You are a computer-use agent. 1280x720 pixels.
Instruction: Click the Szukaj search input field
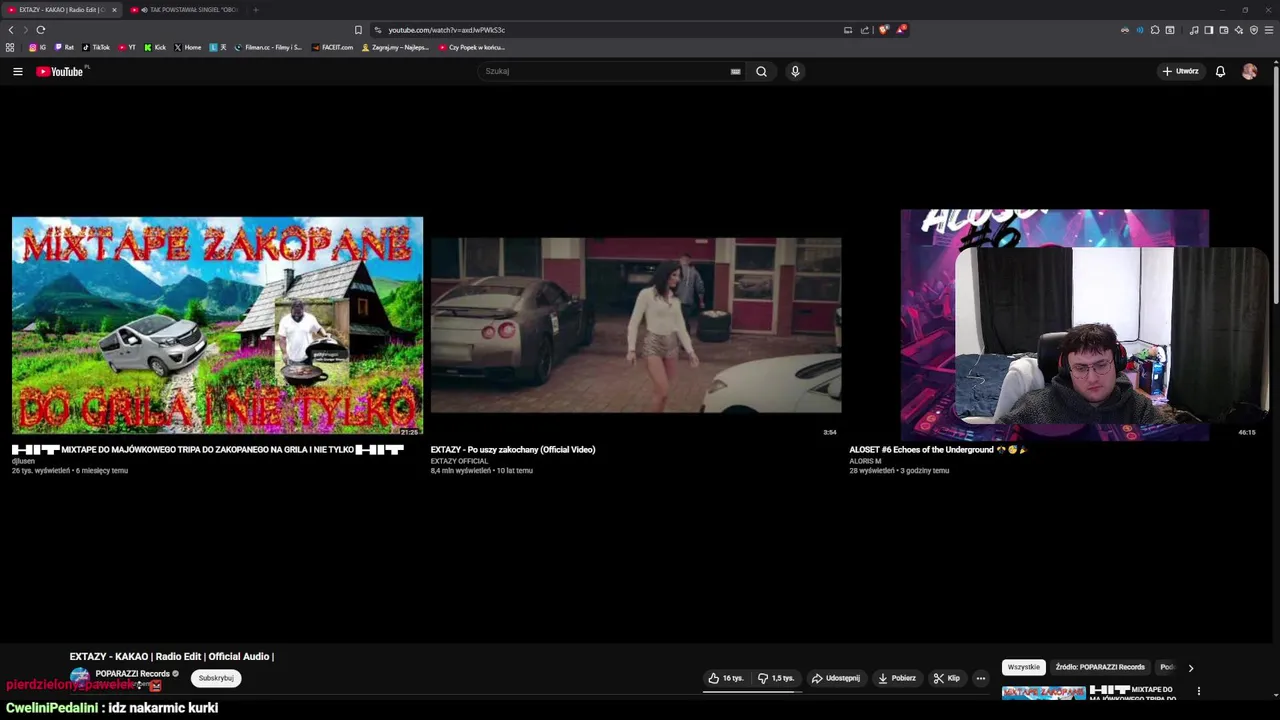605,71
